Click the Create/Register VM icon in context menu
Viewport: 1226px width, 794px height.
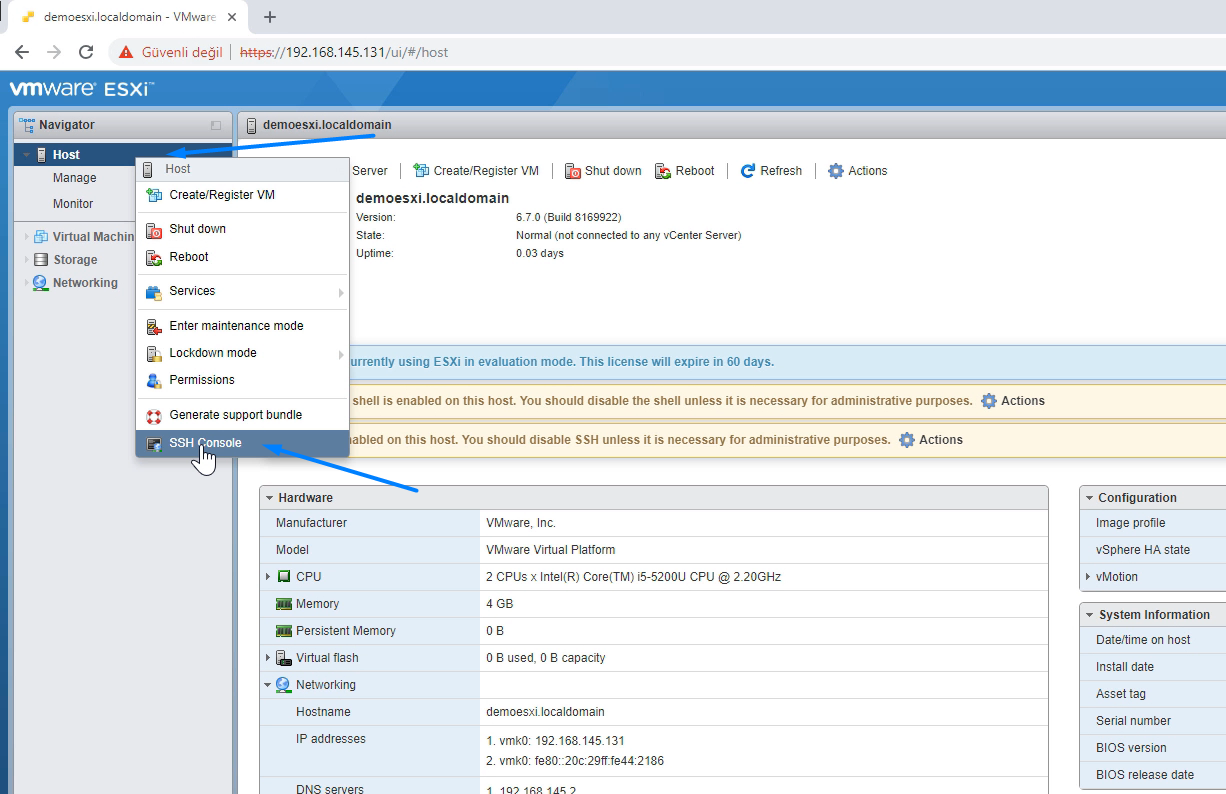point(154,195)
